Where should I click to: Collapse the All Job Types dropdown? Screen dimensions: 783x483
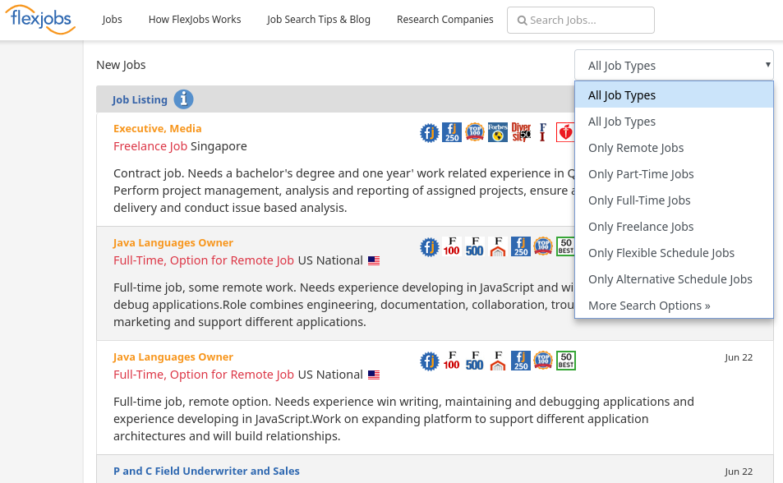click(x=673, y=66)
